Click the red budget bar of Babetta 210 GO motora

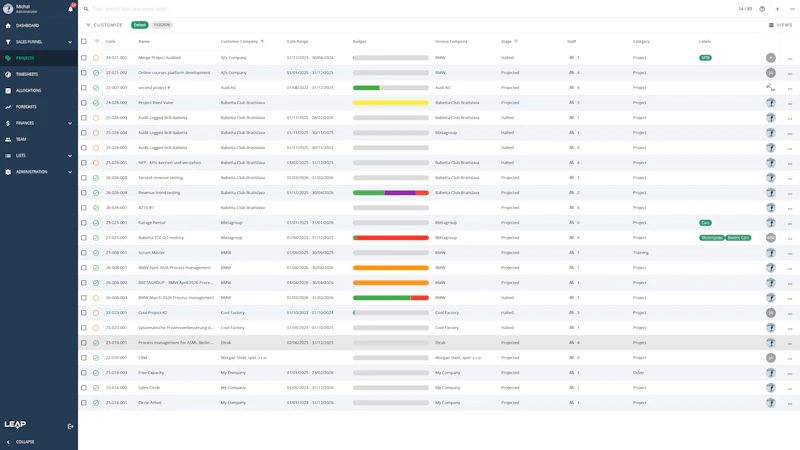click(391, 238)
